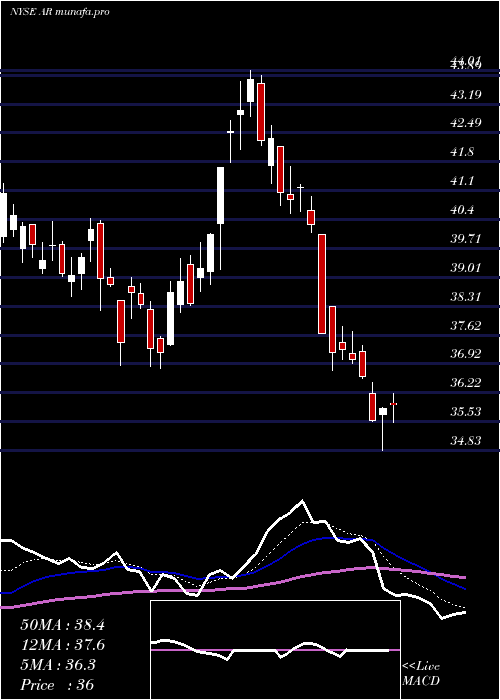The height and width of the screenshot is (700, 500).
Task: Click the tallest red candle near 39.71
Action: click(322, 283)
